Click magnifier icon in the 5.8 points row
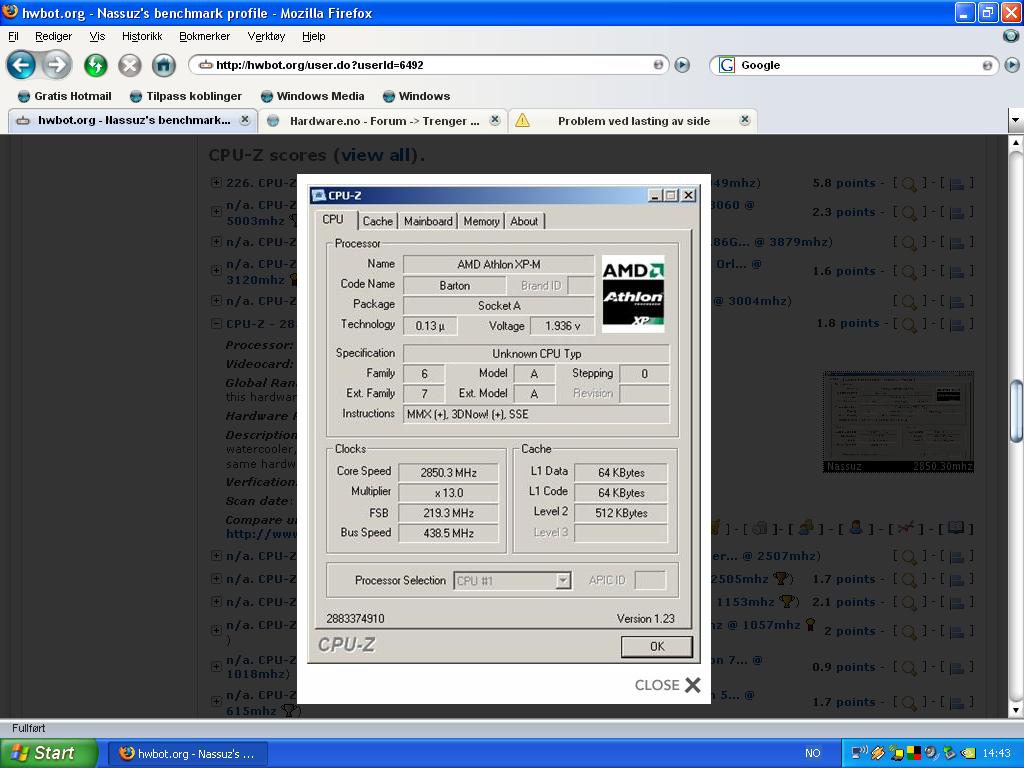1024x768 pixels. 908,184
